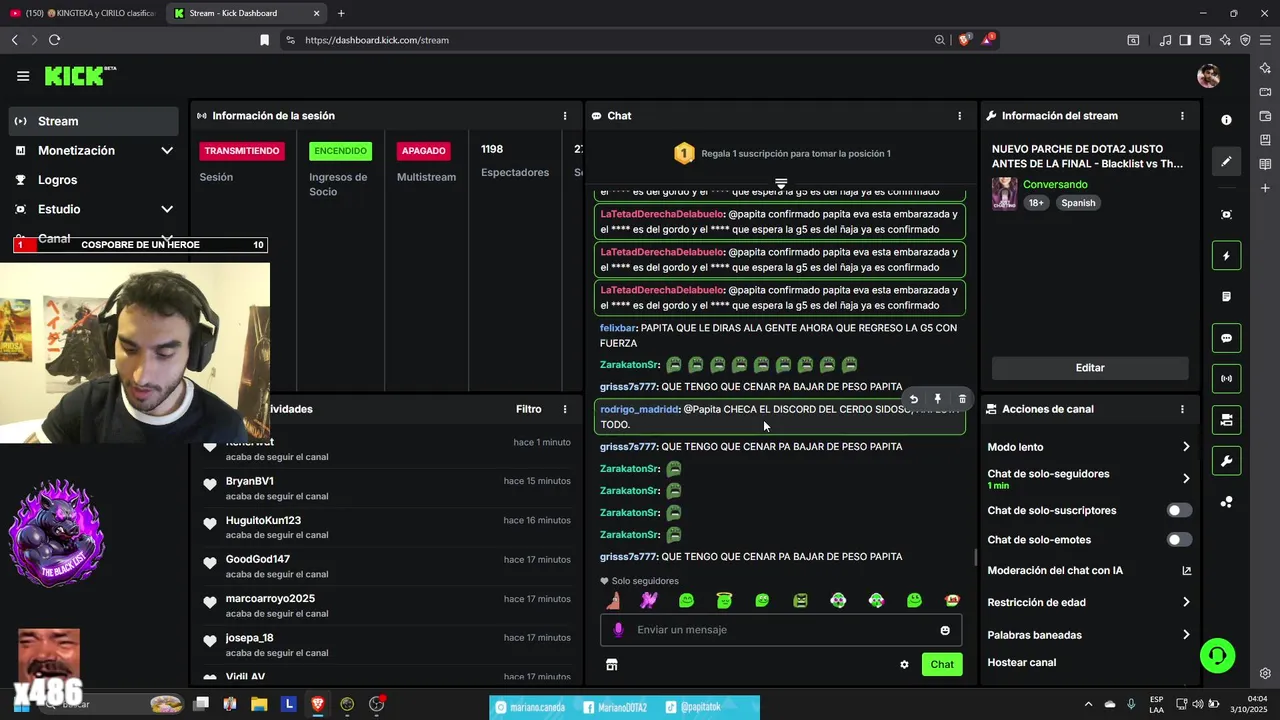The image size is (1280, 720).
Task: Click the Brave browser taskbar icon
Action: [318, 704]
